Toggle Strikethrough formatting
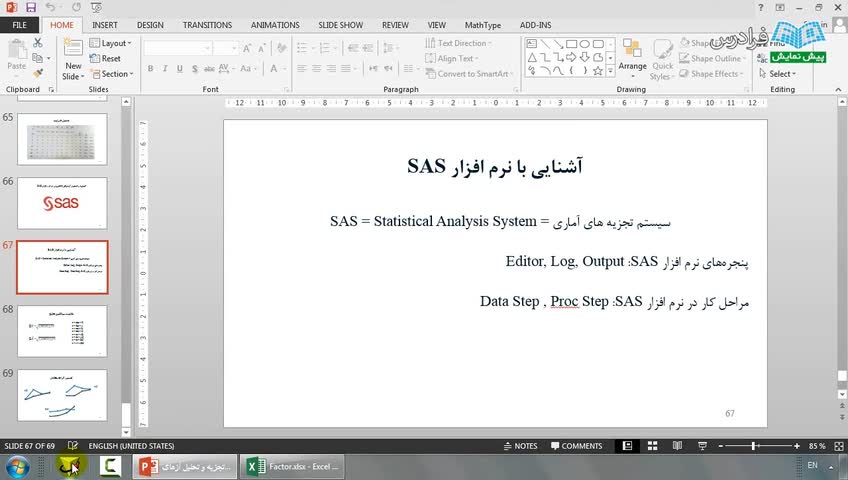This screenshot has height=480, width=848. click(x=209, y=69)
